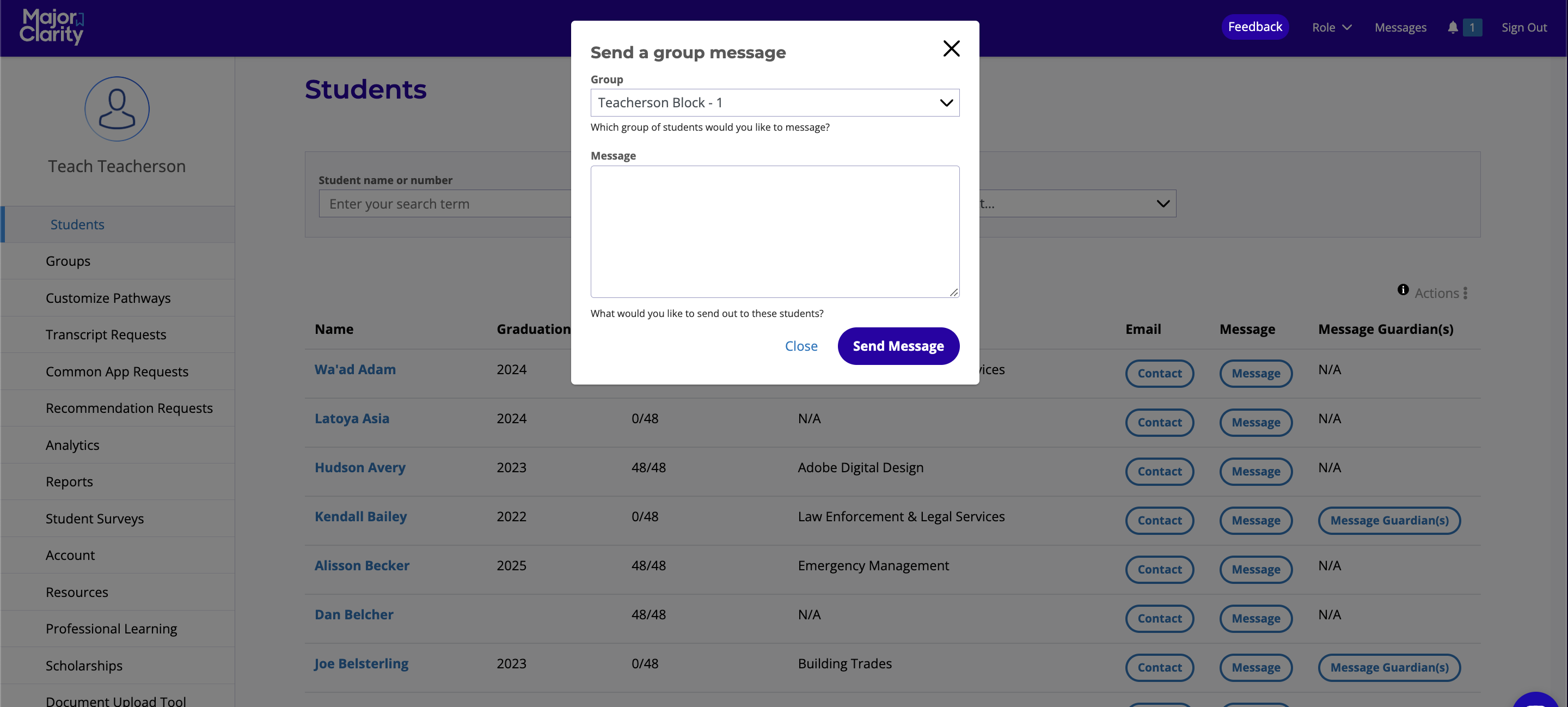Image resolution: width=1568 pixels, height=707 pixels.
Task: Click the Major Clarity logo
Action: click(x=52, y=27)
